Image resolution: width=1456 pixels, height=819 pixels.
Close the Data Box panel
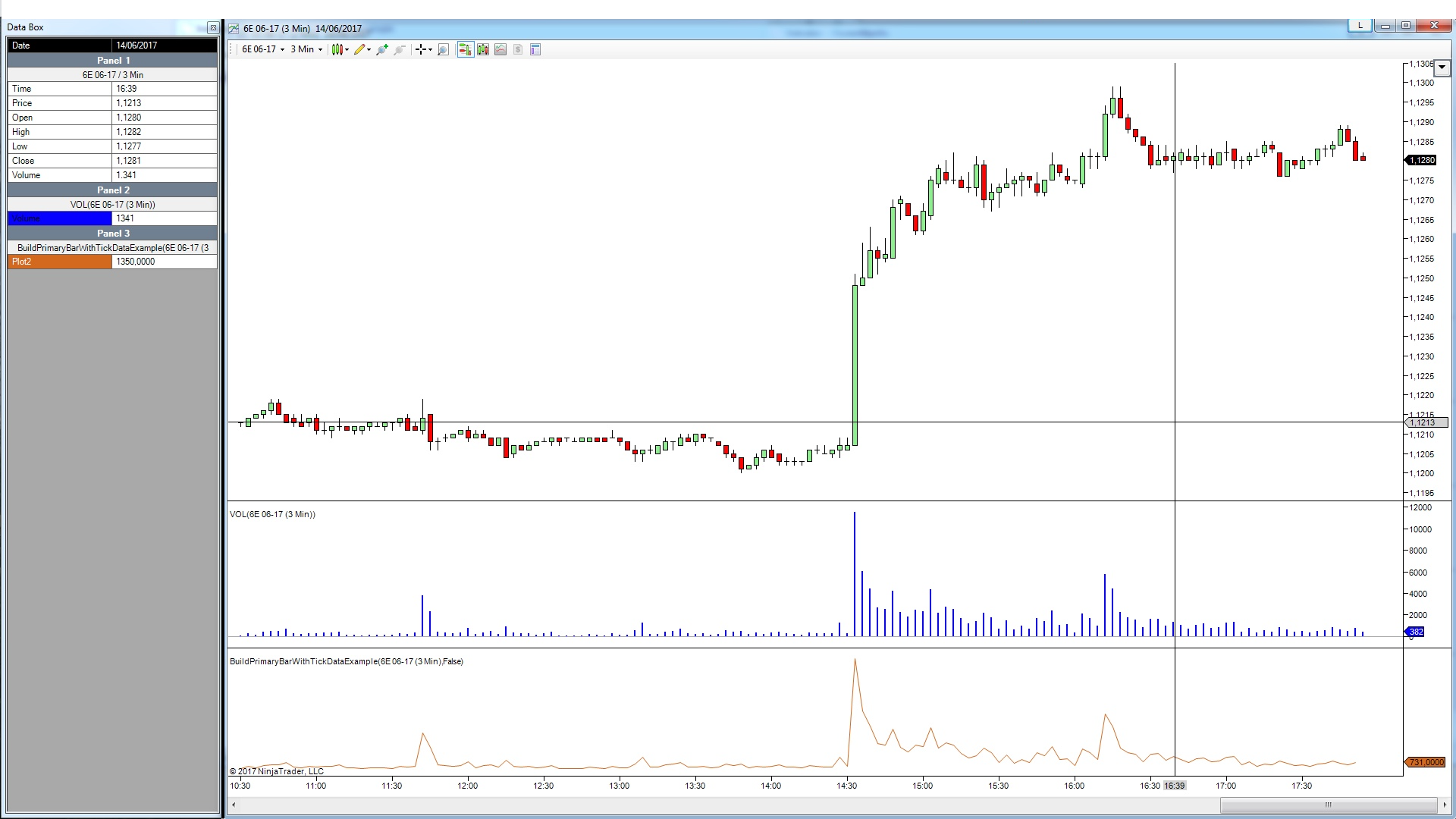tap(213, 27)
